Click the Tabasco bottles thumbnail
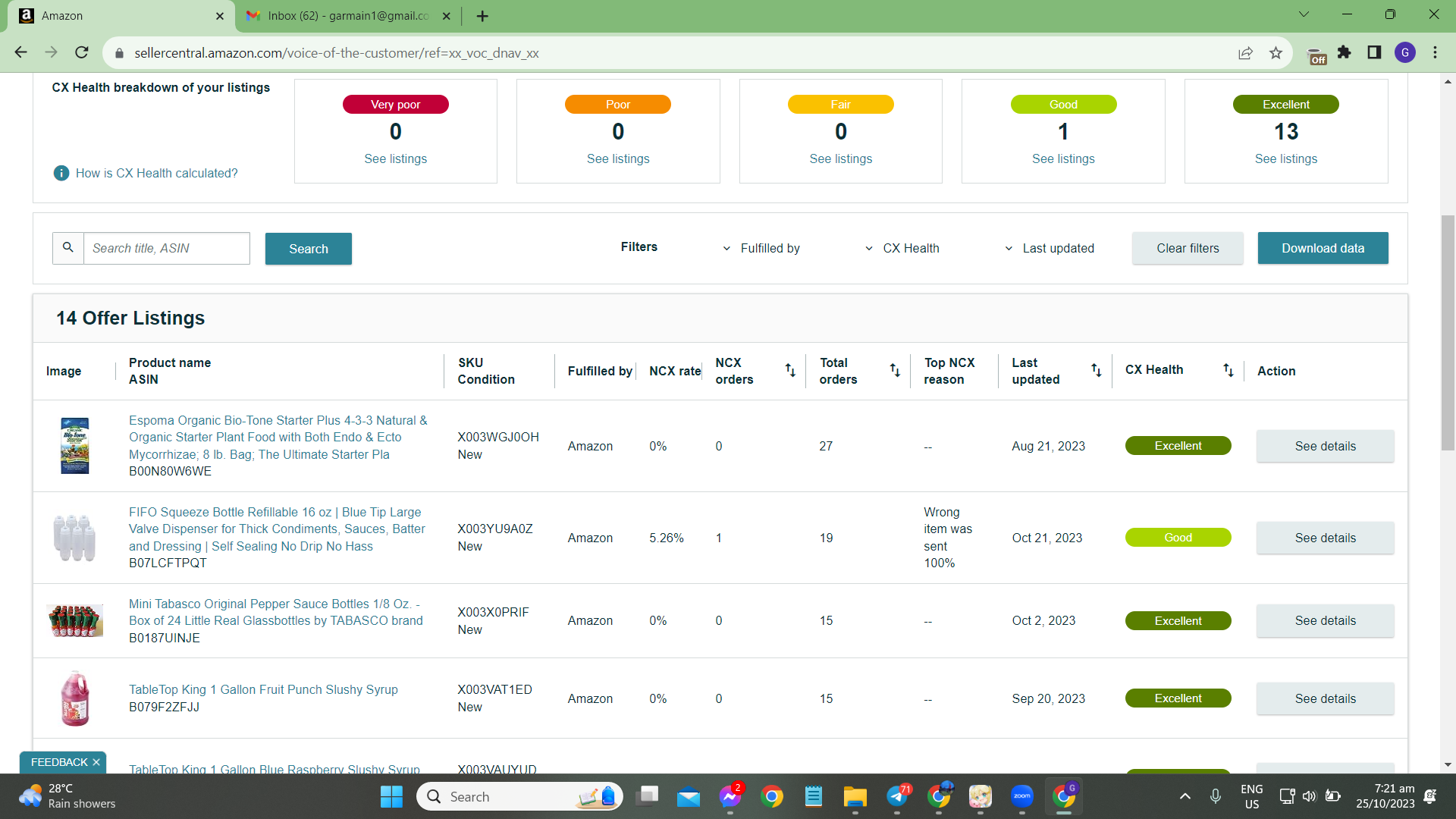Viewport: 1456px width, 819px height. pos(74,620)
